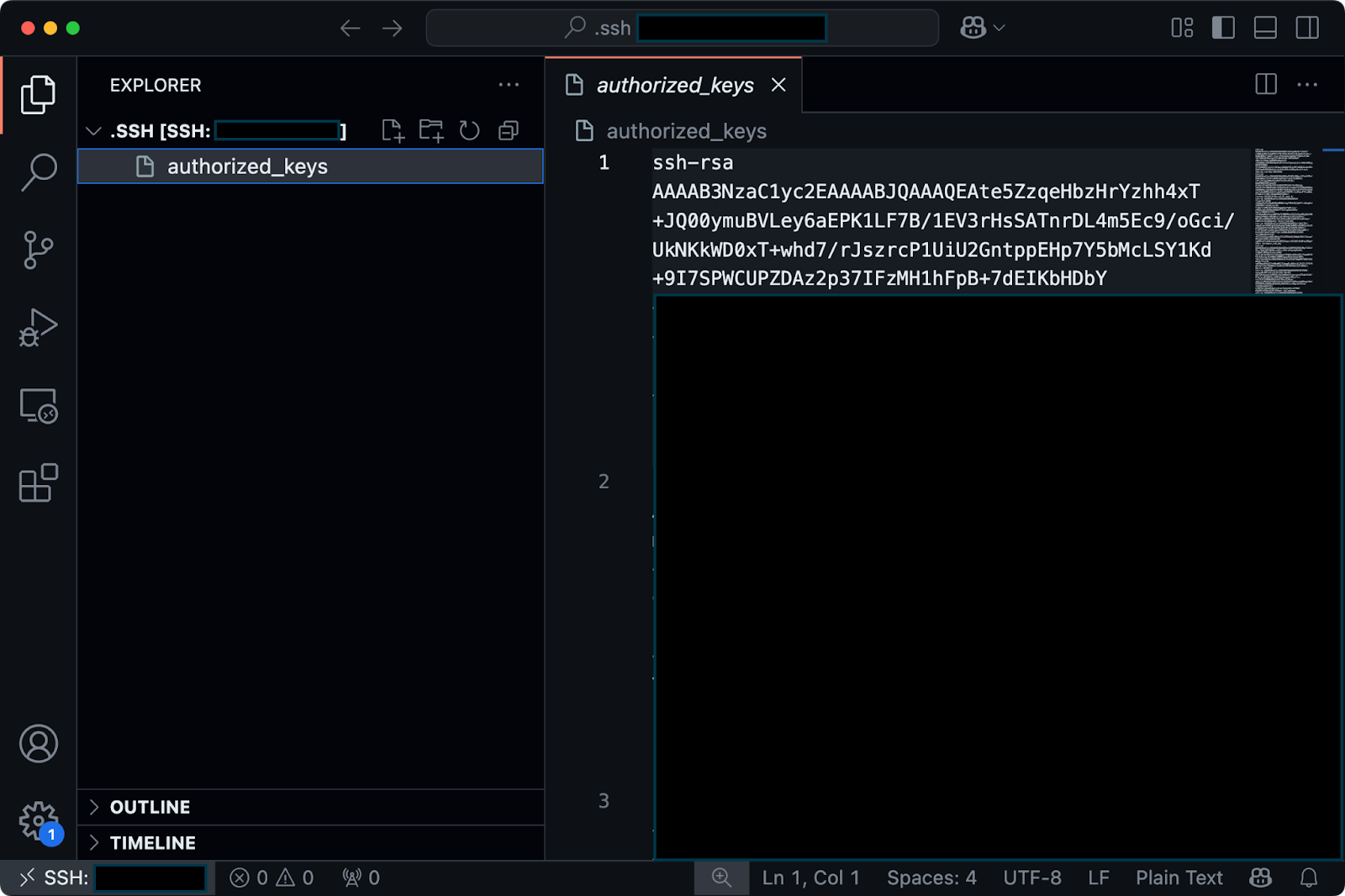This screenshot has width=1345, height=896.
Task: Switch to the authorized_keys editor tab
Action: (x=673, y=85)
